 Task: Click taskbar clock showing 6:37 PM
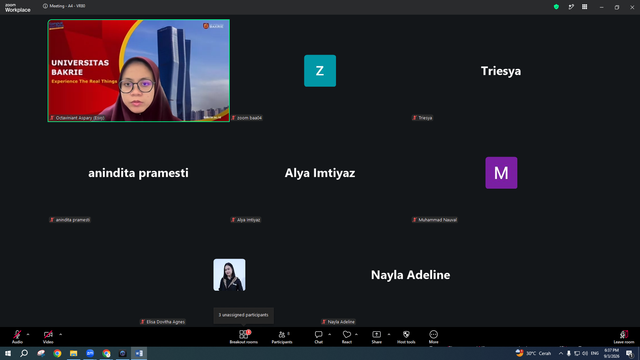pyautogui.click(x=611, y=353)
